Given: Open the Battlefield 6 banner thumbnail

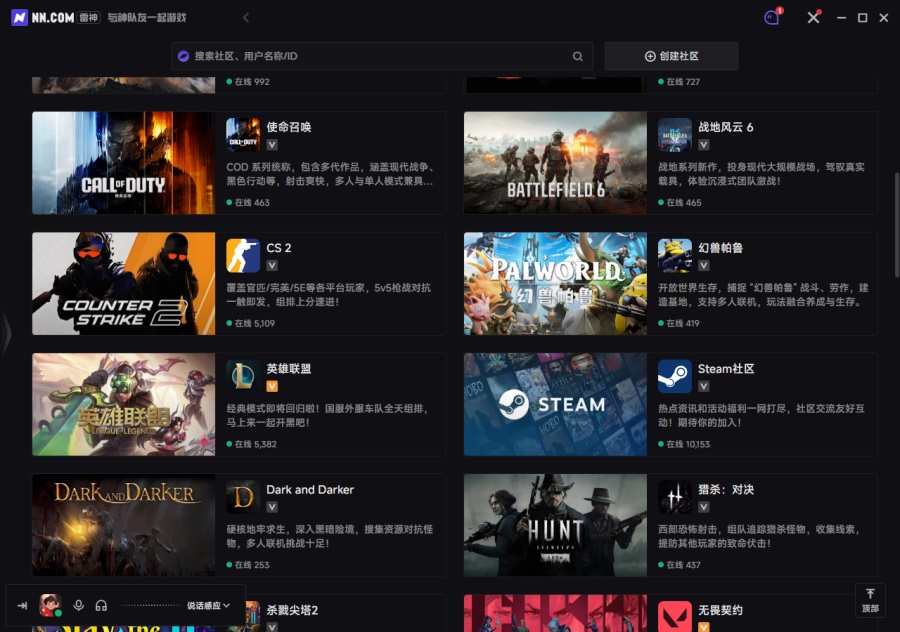Looking at the screenshot, I should pos(555,163).
